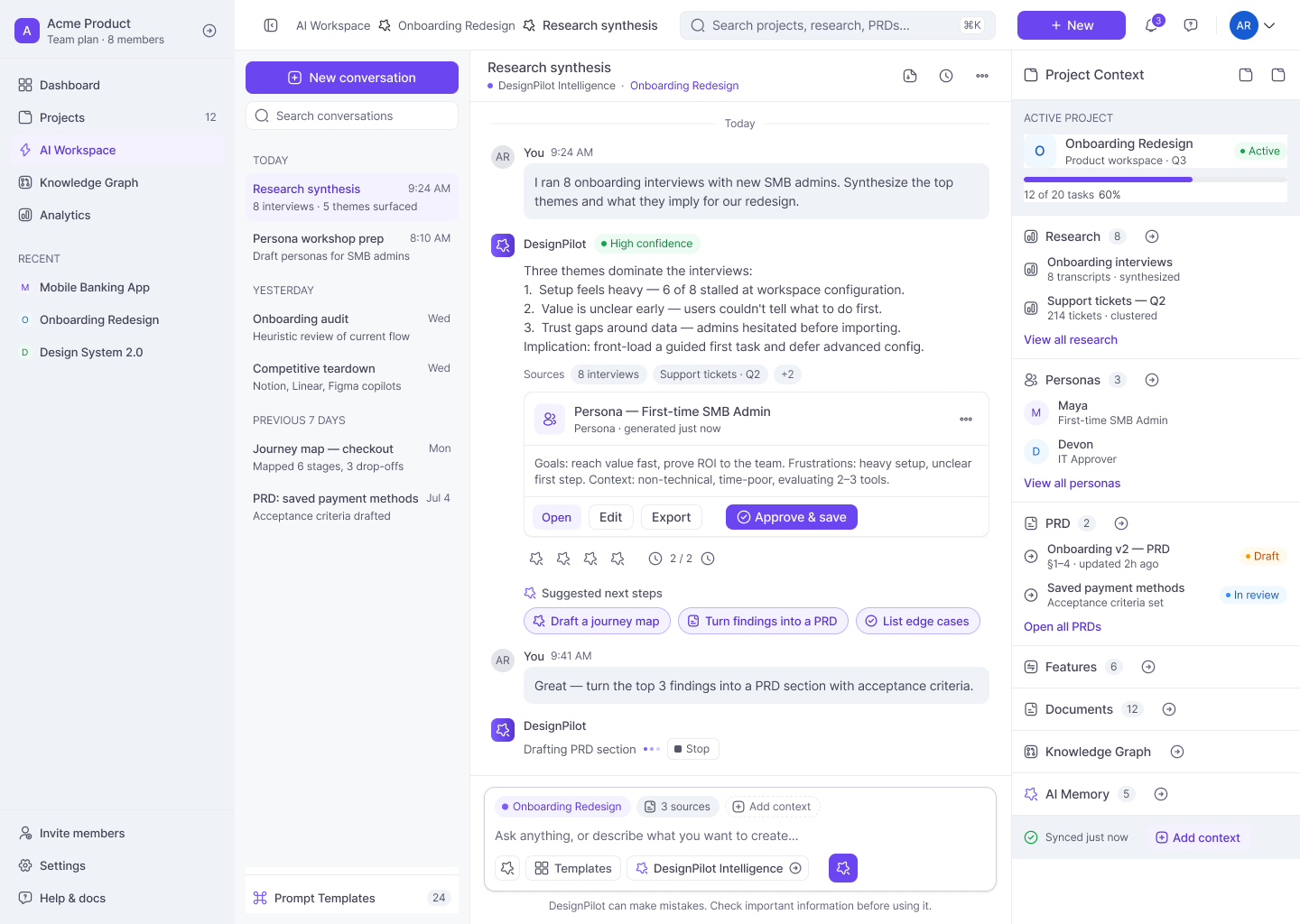Edit the persona card

[x=611, y=517]
